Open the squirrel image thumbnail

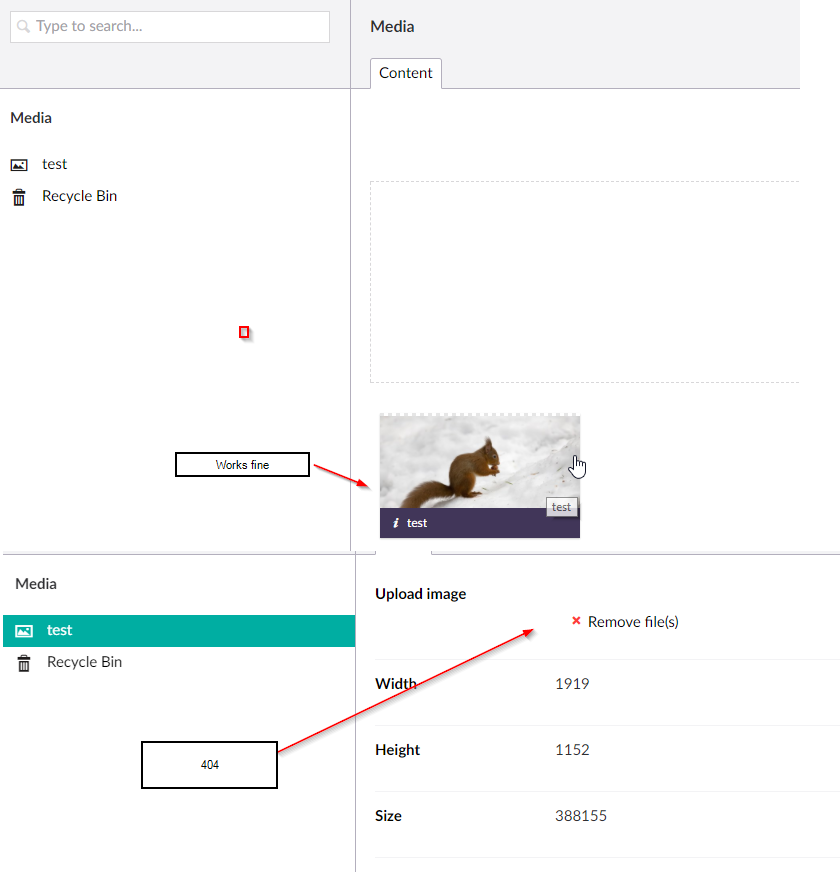coord(479,462)
